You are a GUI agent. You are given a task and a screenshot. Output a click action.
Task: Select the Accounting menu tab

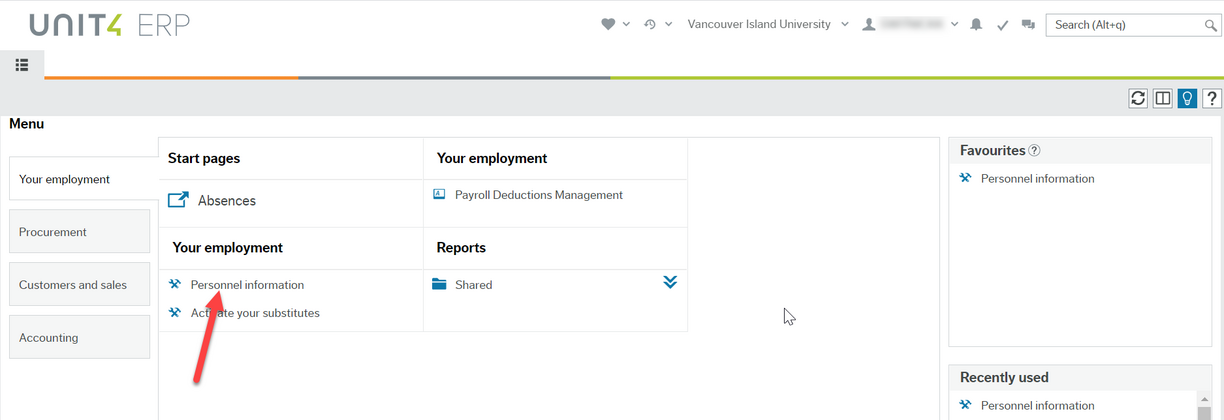[x=79, y=338]
